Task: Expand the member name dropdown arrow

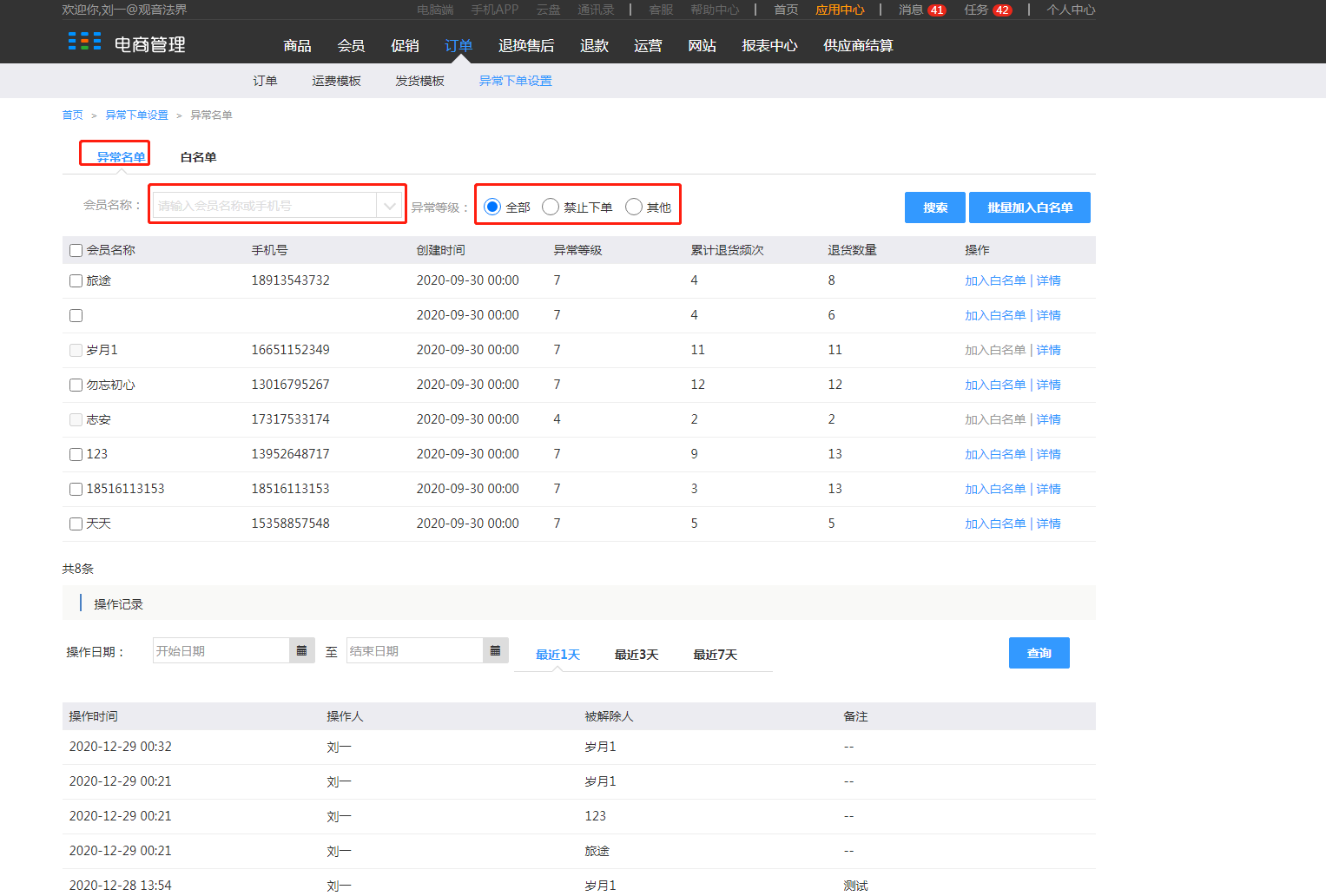Action: [x=389, y=206]
